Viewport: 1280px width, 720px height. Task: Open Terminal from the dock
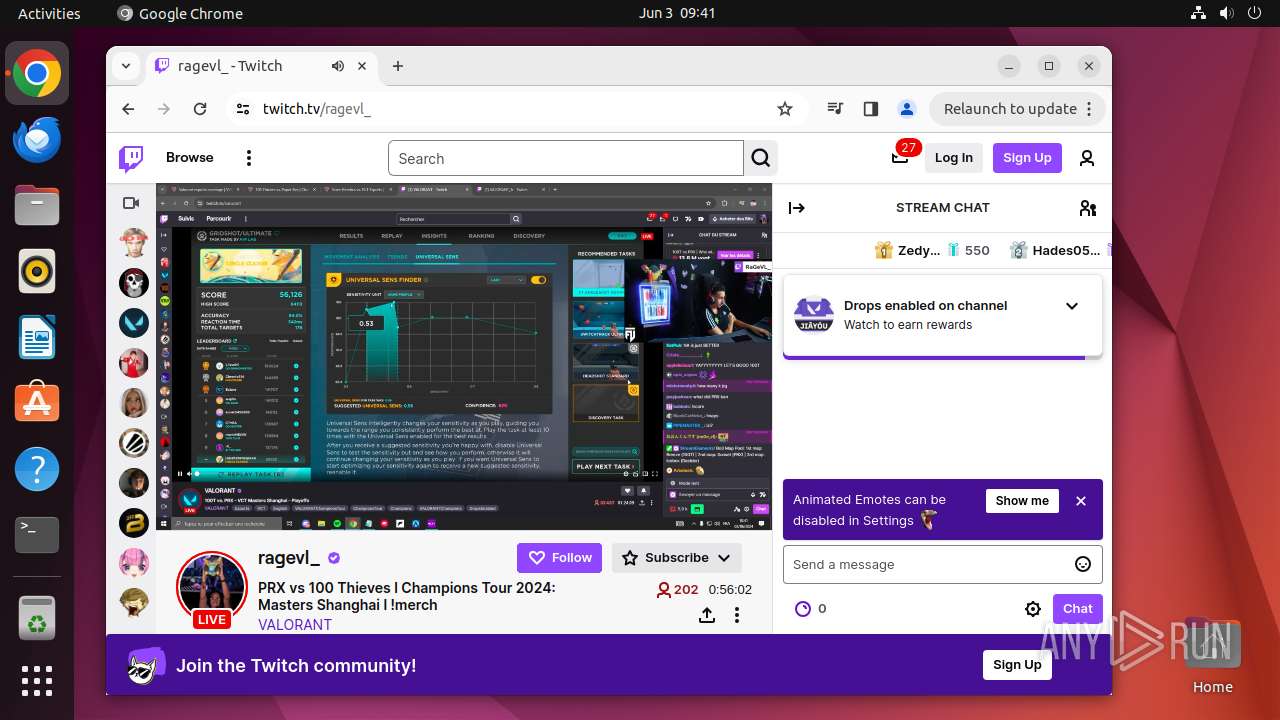(x=37, y=535)
